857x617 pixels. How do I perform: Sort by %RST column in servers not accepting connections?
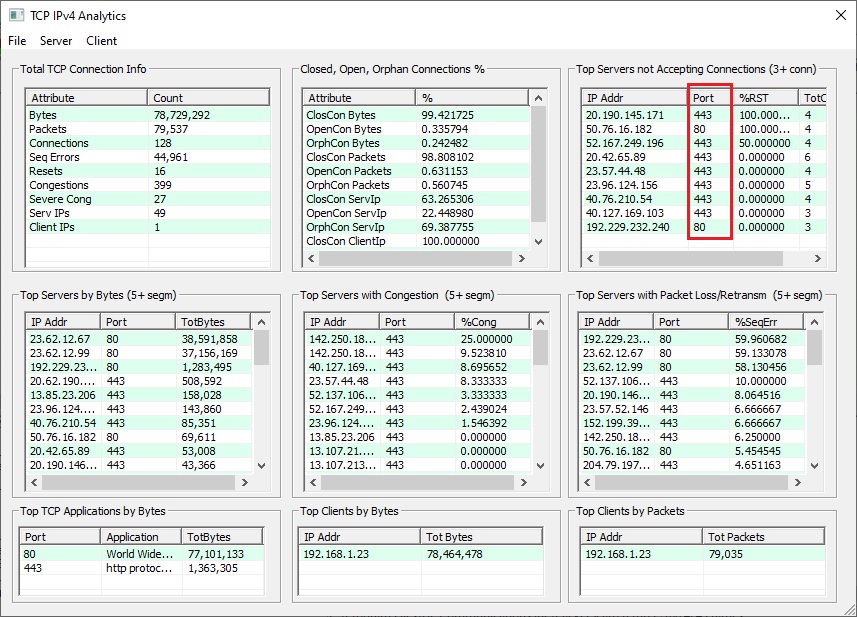(x=765, y=98)
